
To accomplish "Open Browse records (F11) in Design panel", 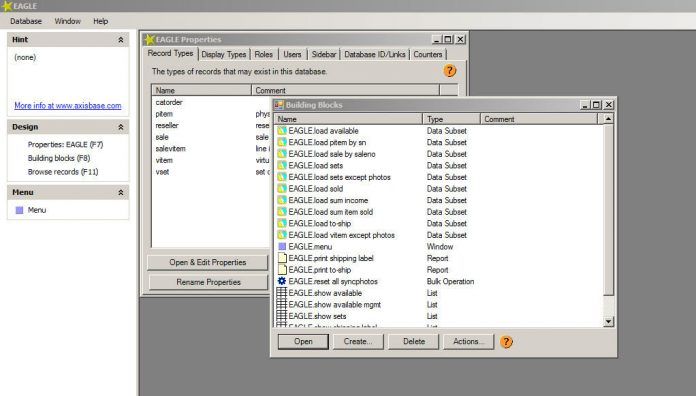I will [x=63, y=172].
